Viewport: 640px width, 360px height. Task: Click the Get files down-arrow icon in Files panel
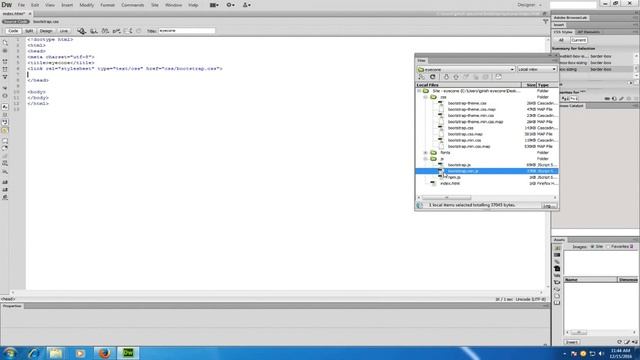click(x=446, y=77)
